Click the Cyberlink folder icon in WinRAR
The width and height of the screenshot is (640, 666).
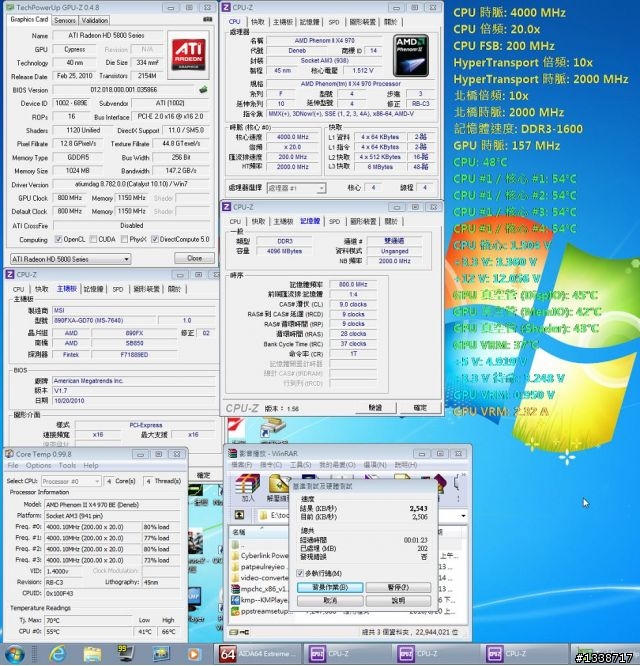coord(235,556)
